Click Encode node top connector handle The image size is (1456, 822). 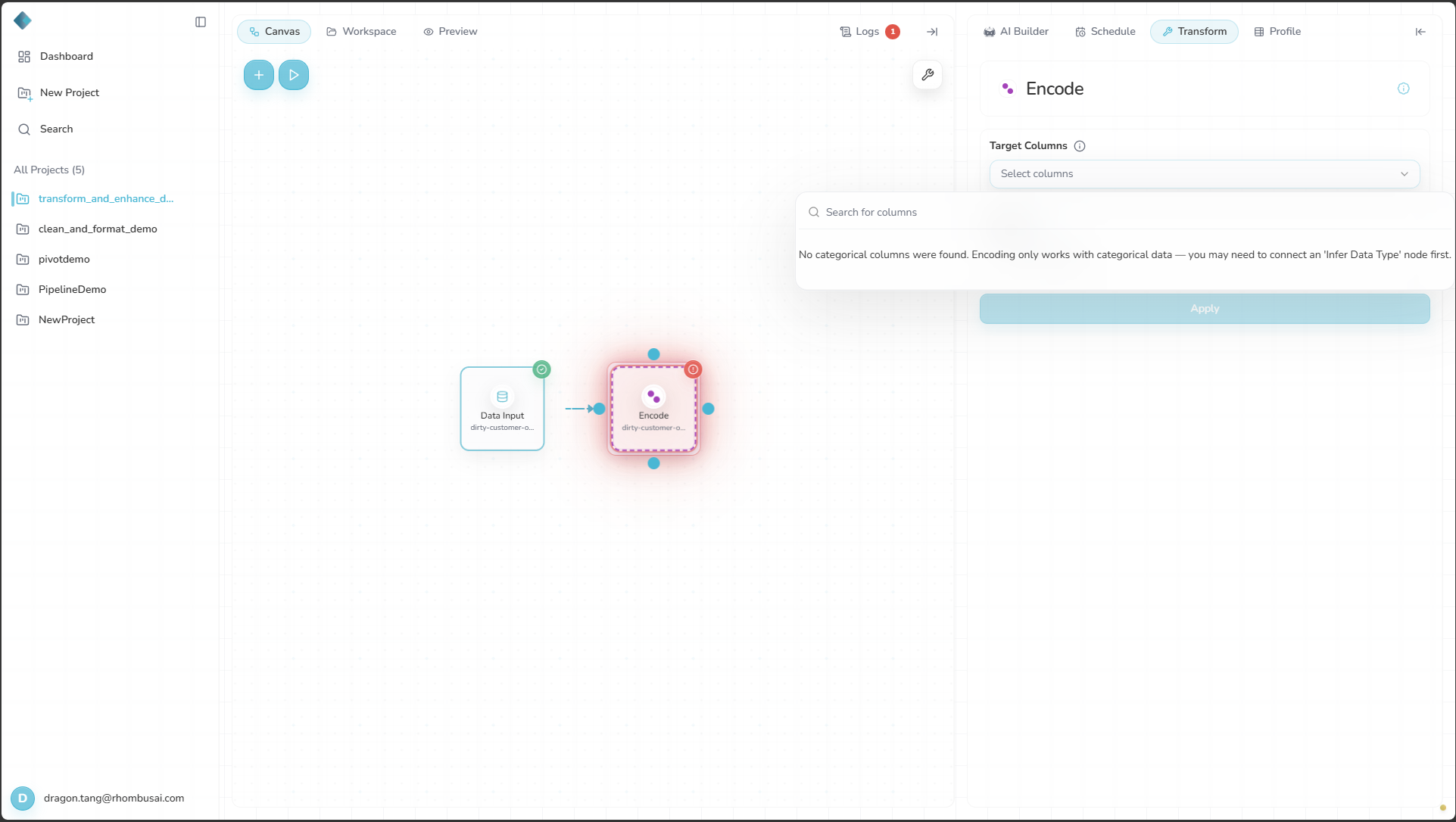(x=654, y=354)
